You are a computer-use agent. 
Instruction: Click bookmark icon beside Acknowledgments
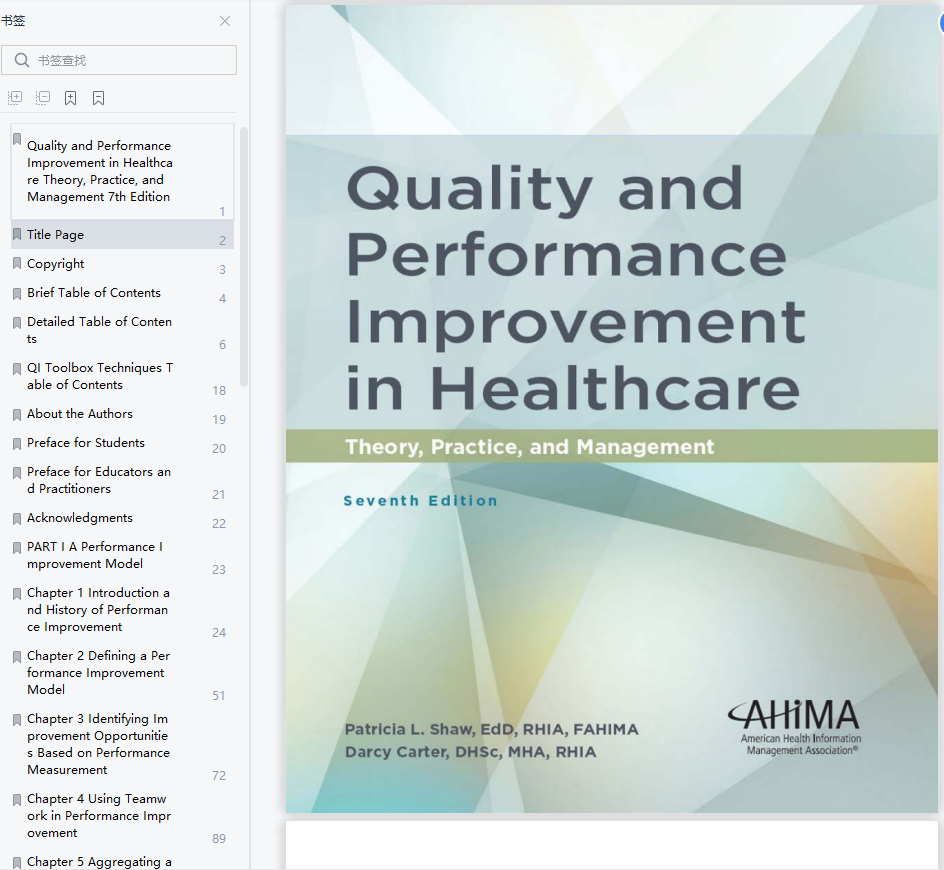(17, 518)
